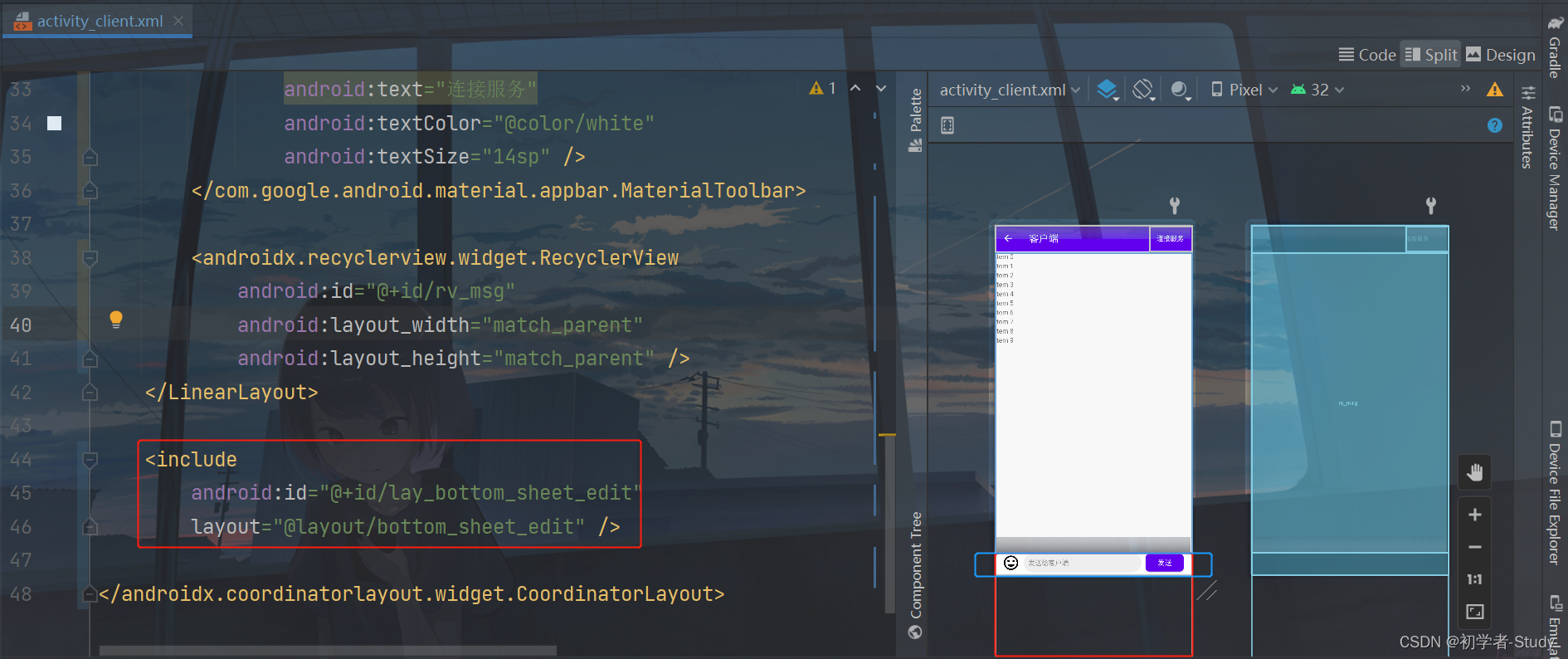Click the code warning count indicator
The height and width of the screenshot is (659, 1568).
point(823,88)
